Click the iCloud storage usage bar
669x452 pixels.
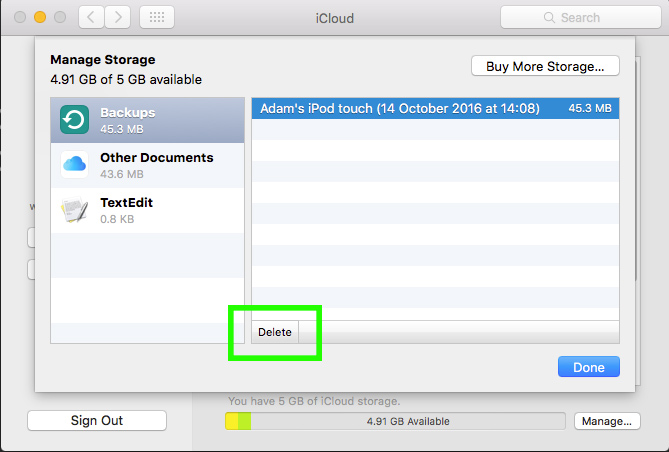coord(395,421)
